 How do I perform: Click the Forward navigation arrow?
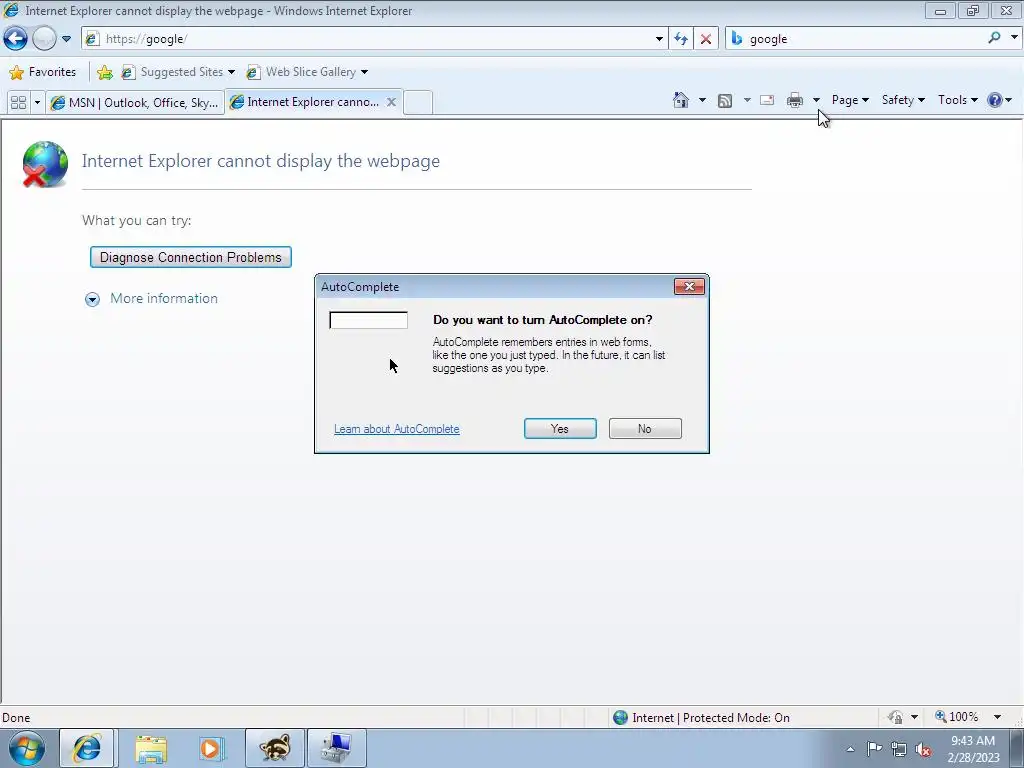44,39
